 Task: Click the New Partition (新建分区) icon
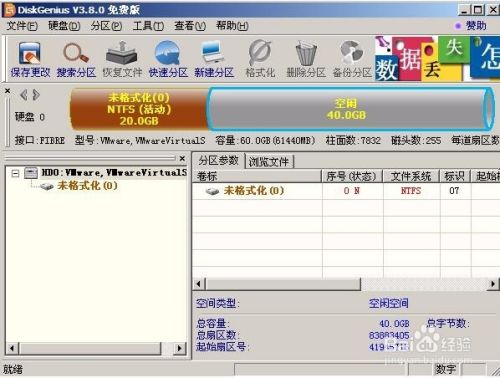214,59
